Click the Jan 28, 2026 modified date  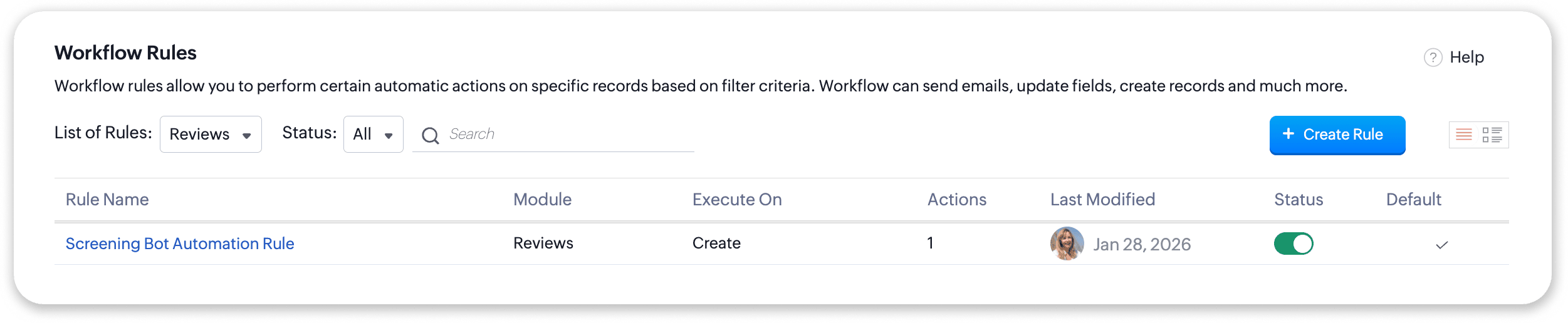(1142, 244)
